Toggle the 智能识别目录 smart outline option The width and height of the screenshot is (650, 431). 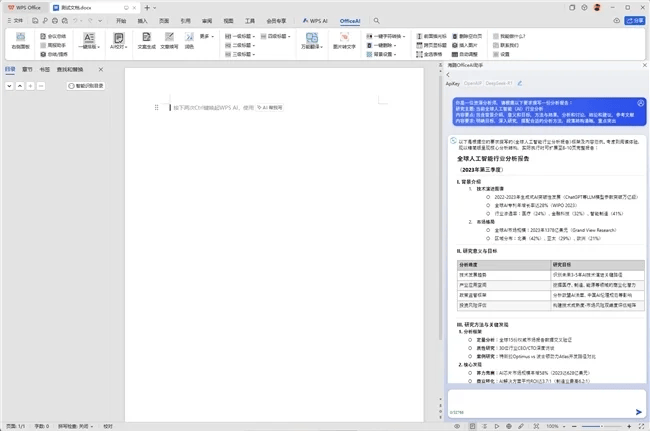coord(85,86)
